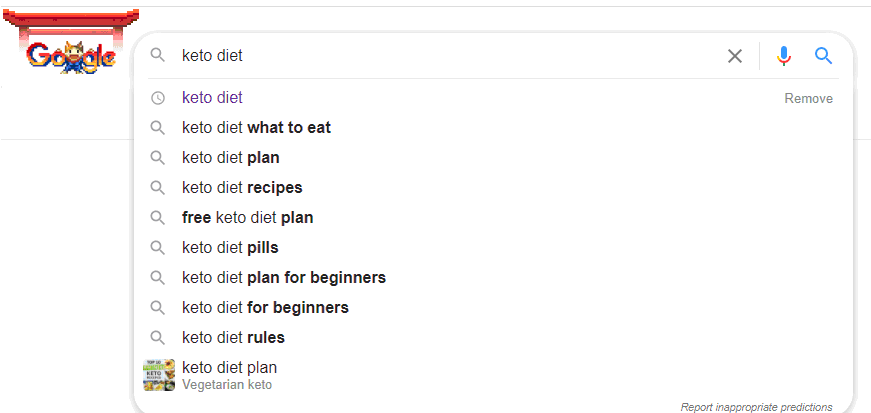
Task: Pick the 'free keto diet plan' suggestion
Action: pos(248,218)
